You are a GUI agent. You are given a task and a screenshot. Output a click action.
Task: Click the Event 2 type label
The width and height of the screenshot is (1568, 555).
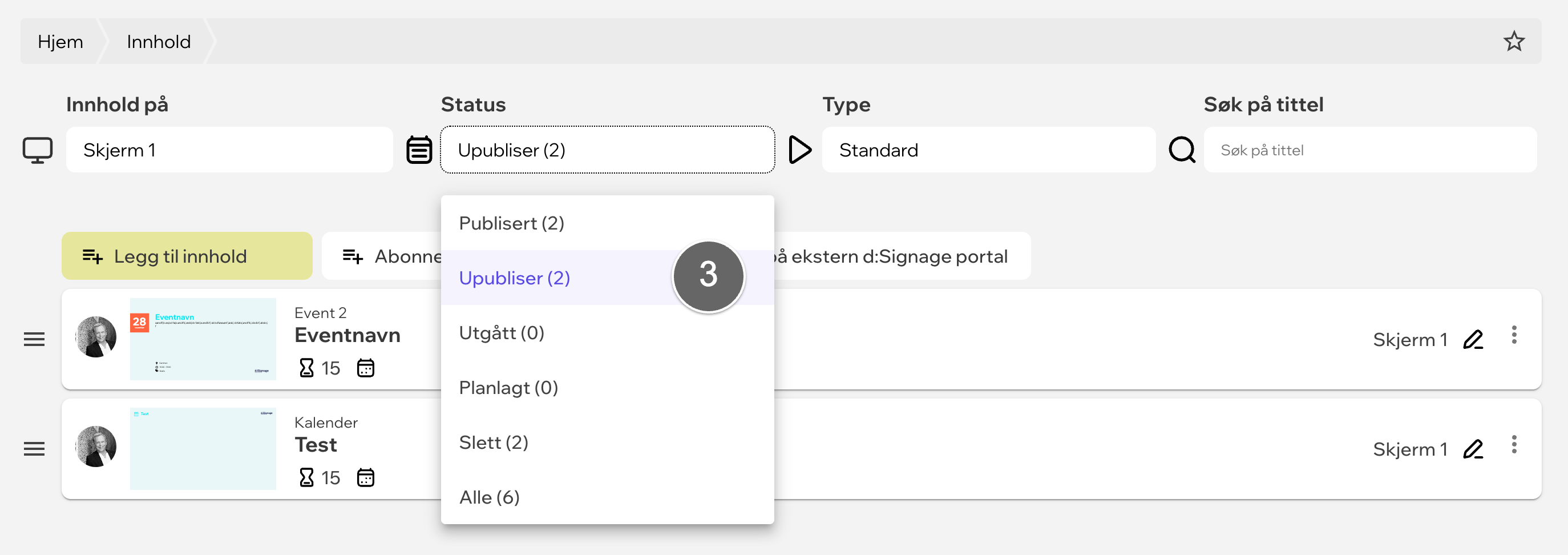pos(320,312)
